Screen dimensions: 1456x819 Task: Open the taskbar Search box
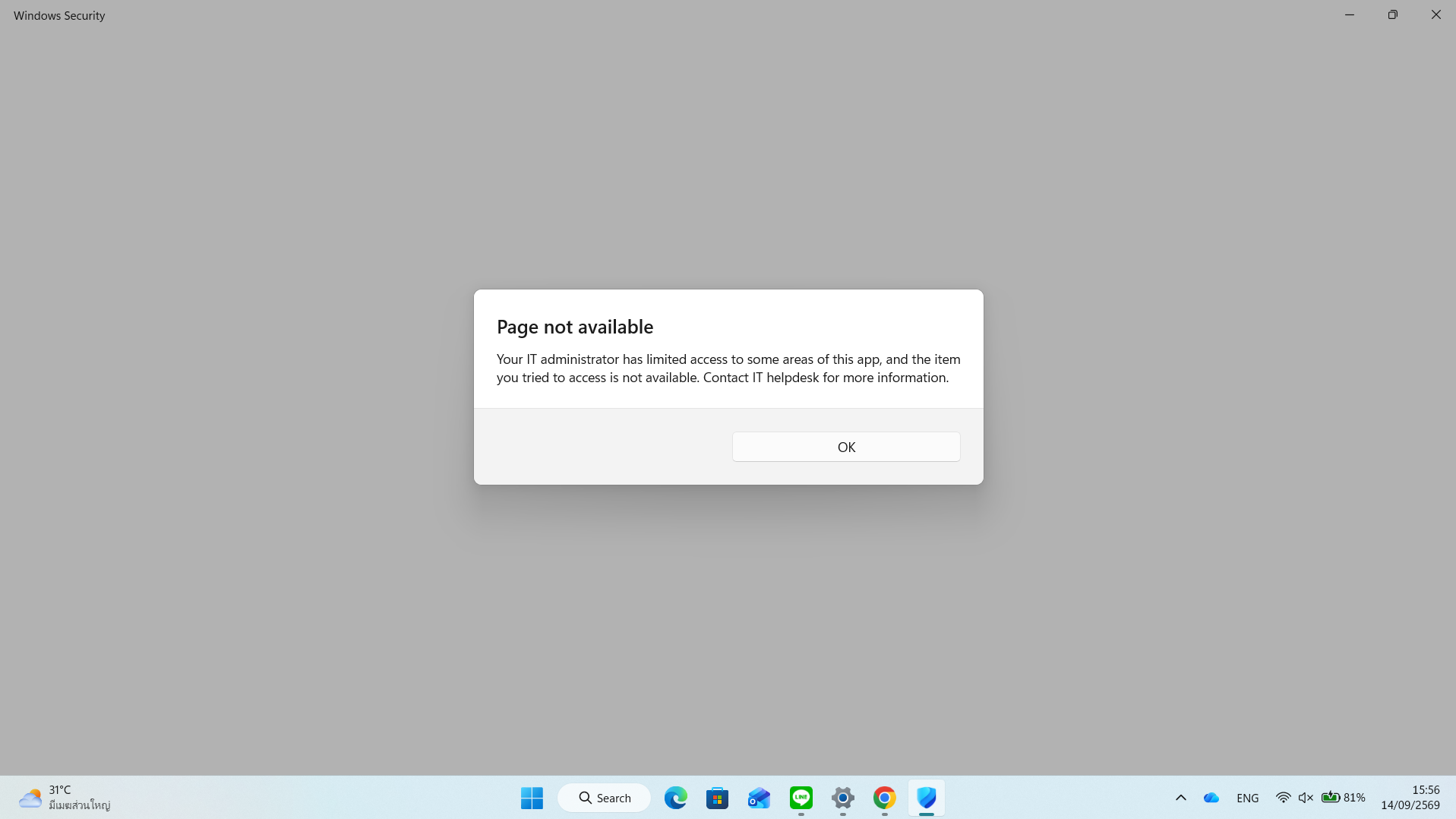click(605, 798)
